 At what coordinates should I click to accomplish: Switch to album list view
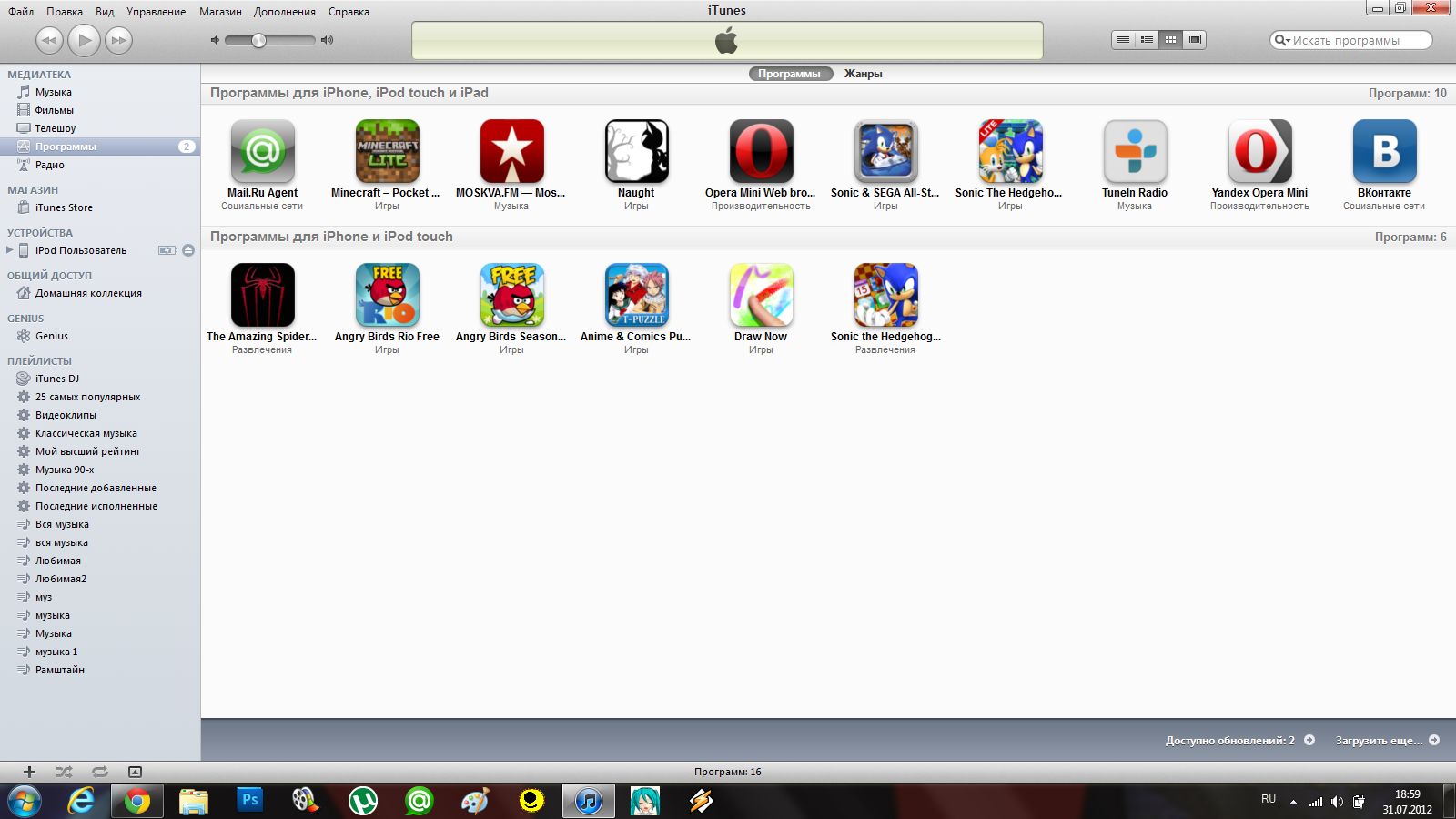click(1147, 40)
